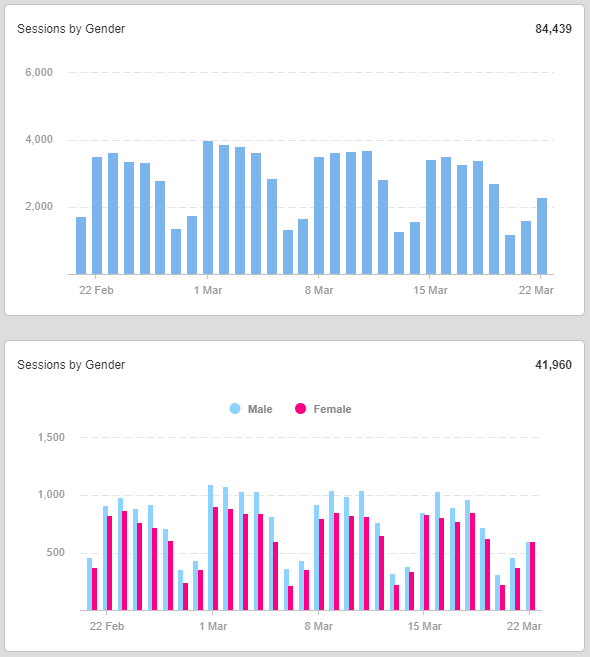Toggle the Female legend series

(323, 409)
